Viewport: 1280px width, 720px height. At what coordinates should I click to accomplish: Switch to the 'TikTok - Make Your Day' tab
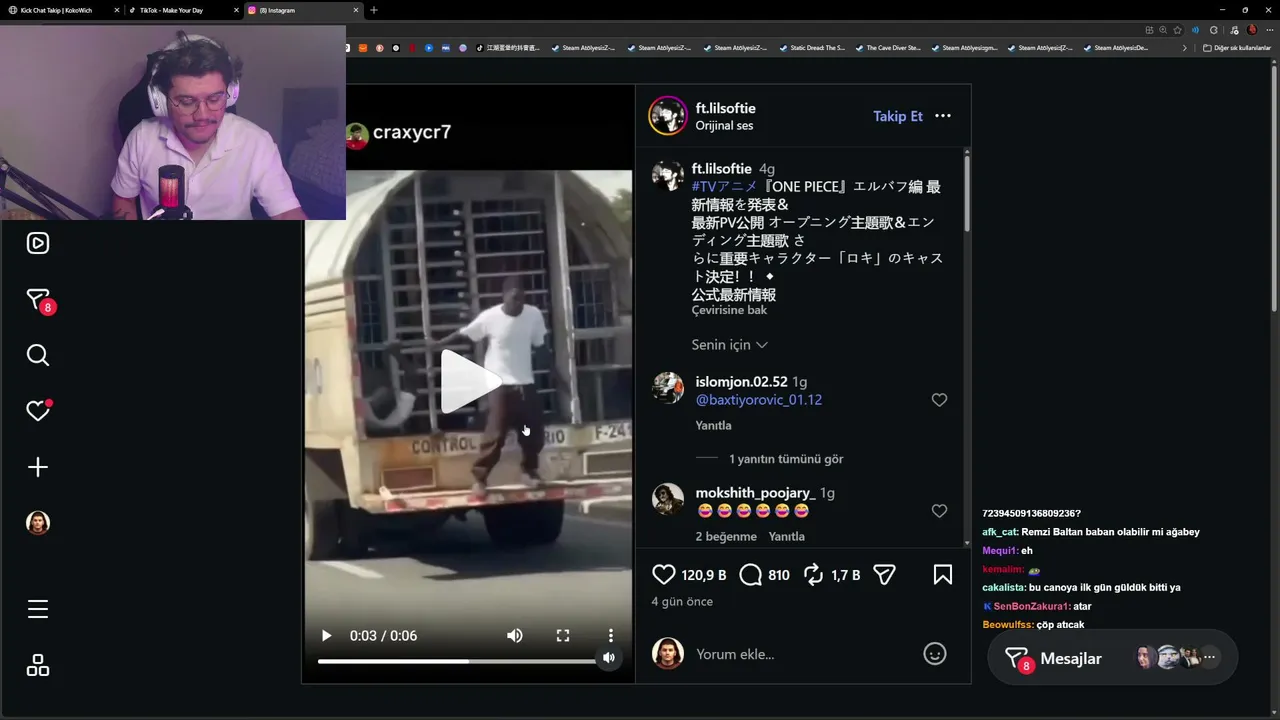177,10
